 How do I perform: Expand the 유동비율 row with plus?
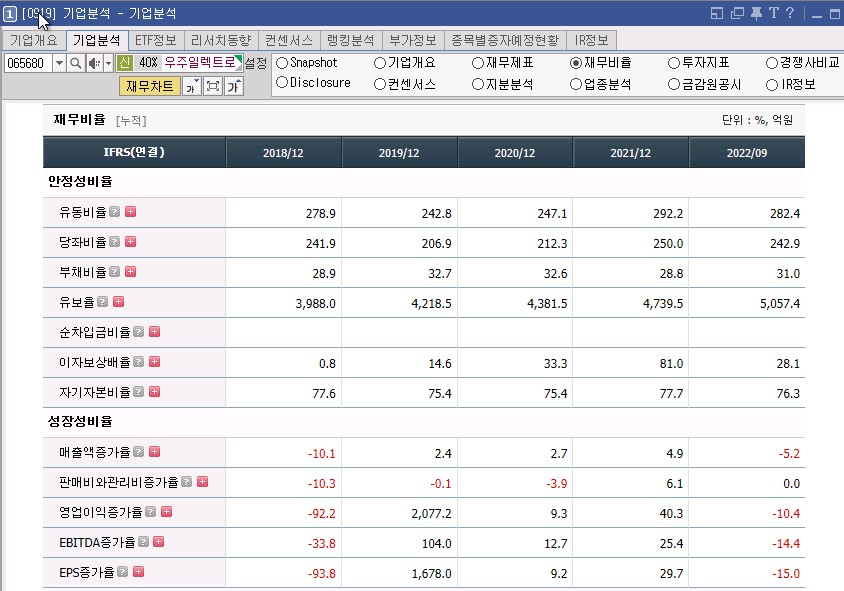pos(130,212)
